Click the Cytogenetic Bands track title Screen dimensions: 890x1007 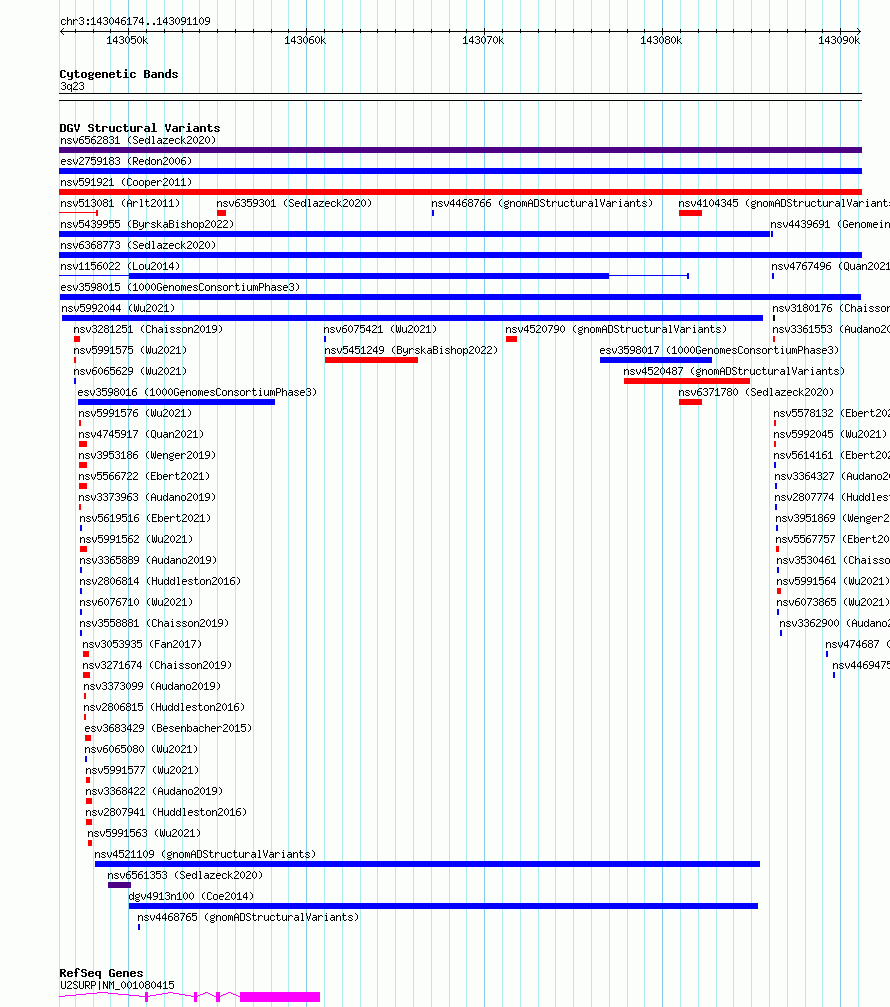[119, 74]
